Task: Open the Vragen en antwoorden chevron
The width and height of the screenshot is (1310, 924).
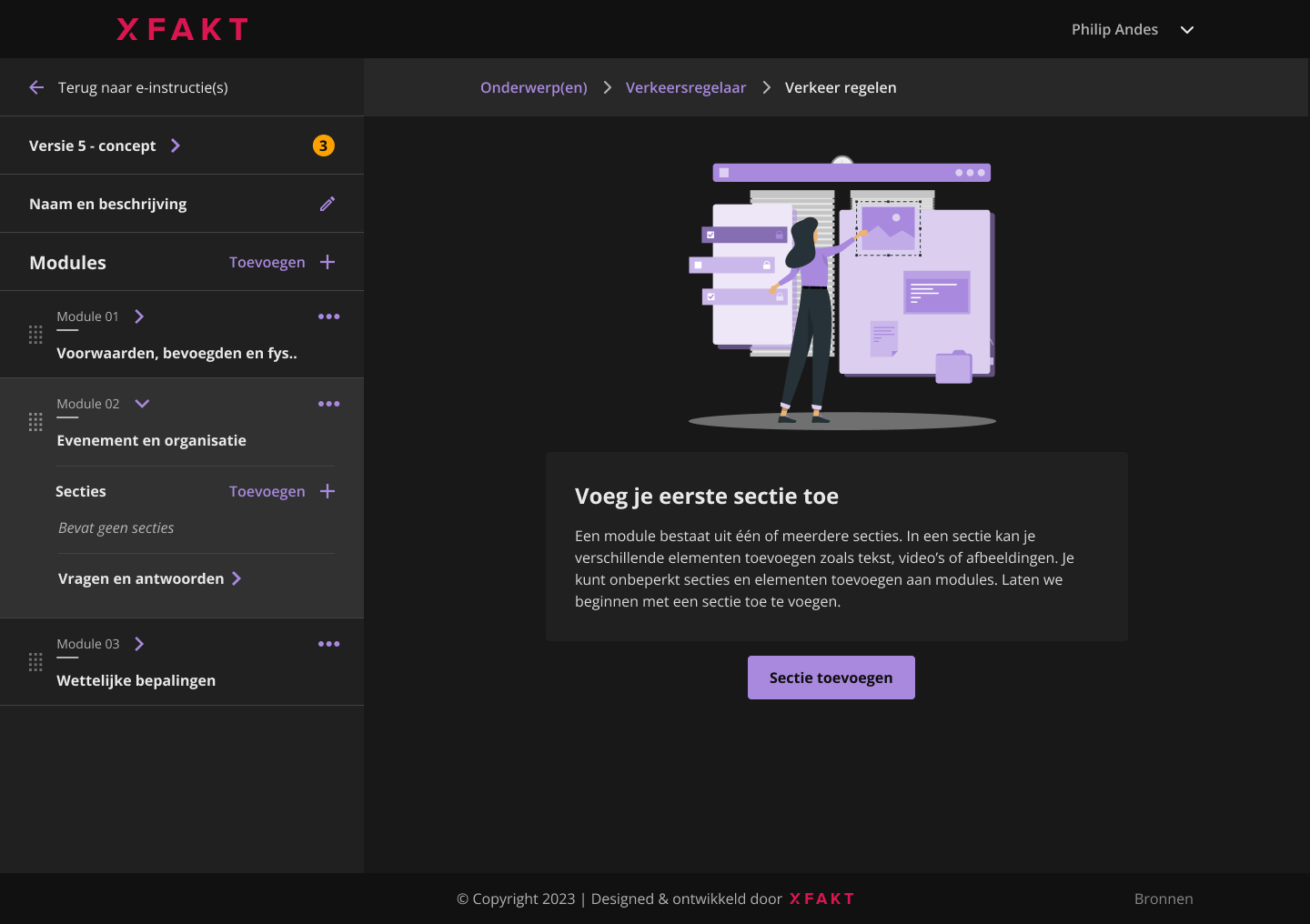Action: click(237, 578)
